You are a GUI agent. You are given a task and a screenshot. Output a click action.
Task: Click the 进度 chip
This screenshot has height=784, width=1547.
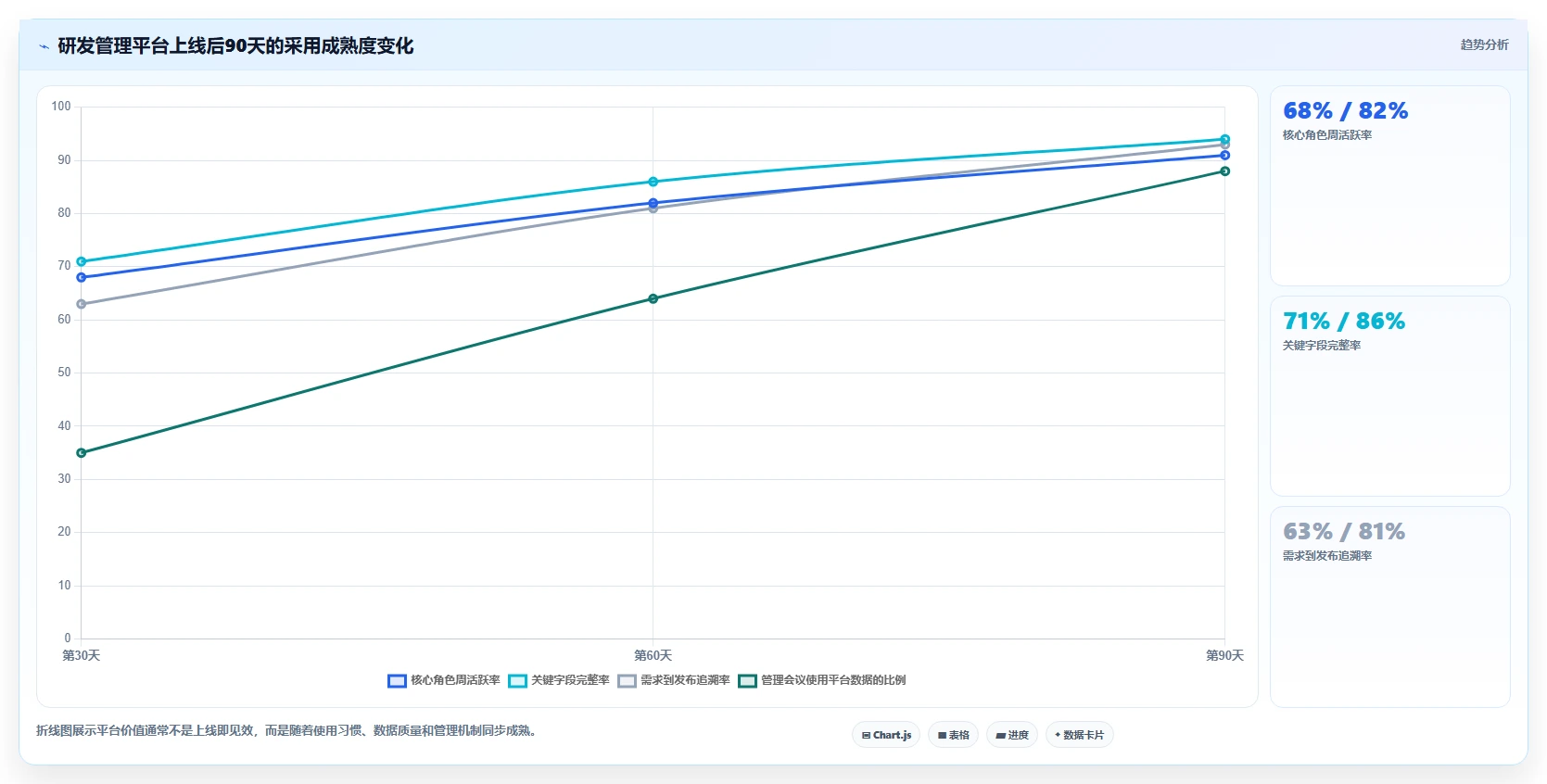coord(1012,735)
